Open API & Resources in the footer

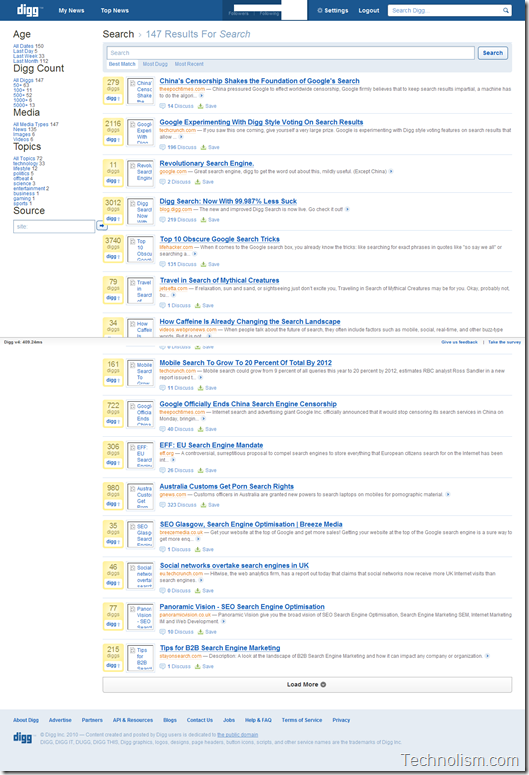(132, 720)
